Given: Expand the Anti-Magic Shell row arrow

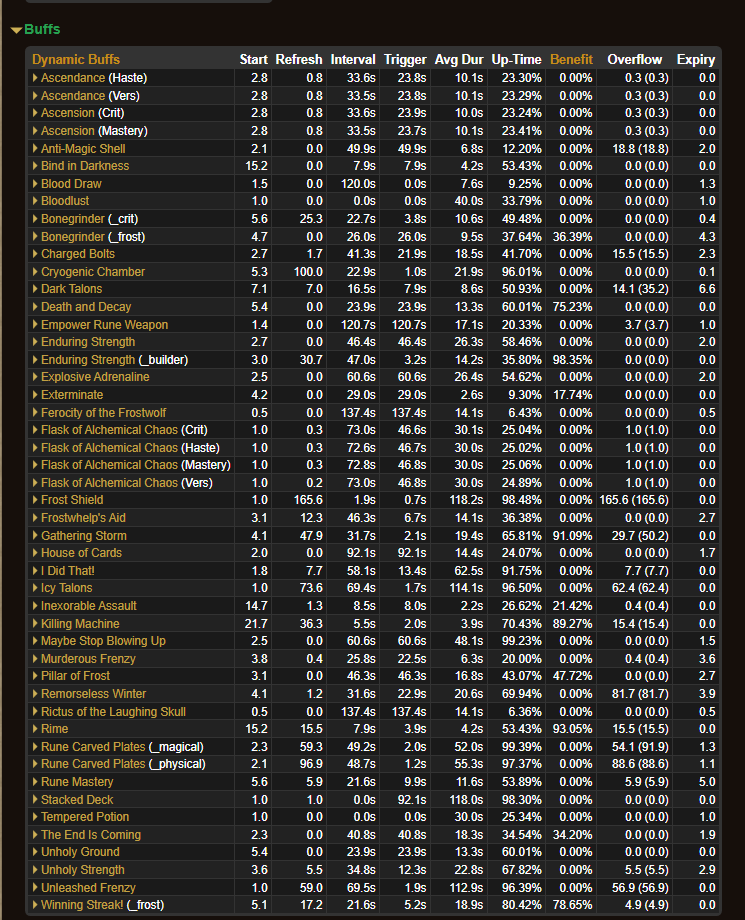Looking at the screenshot, I should pos(35,148).
